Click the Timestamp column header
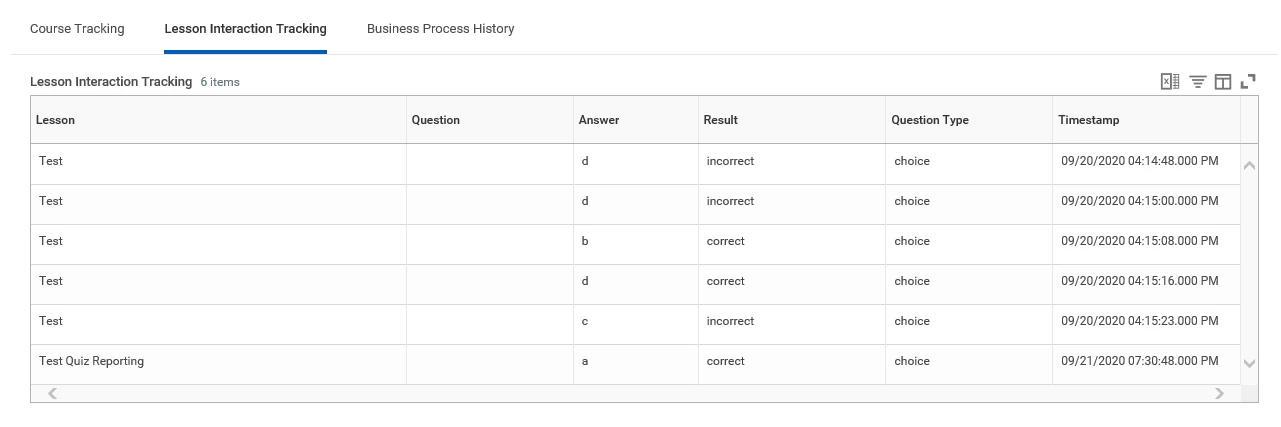The image size is (1281, 427). [1088, 120]
